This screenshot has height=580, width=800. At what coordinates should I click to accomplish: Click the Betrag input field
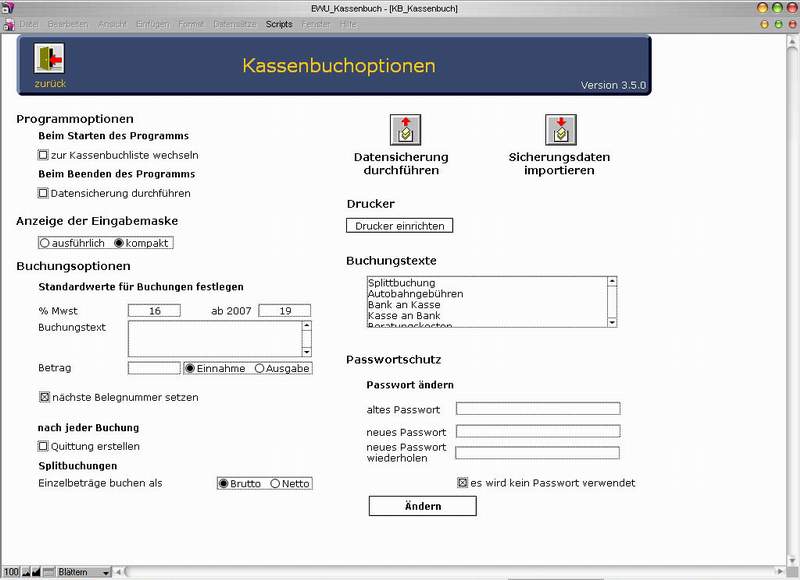coord(154,368)
